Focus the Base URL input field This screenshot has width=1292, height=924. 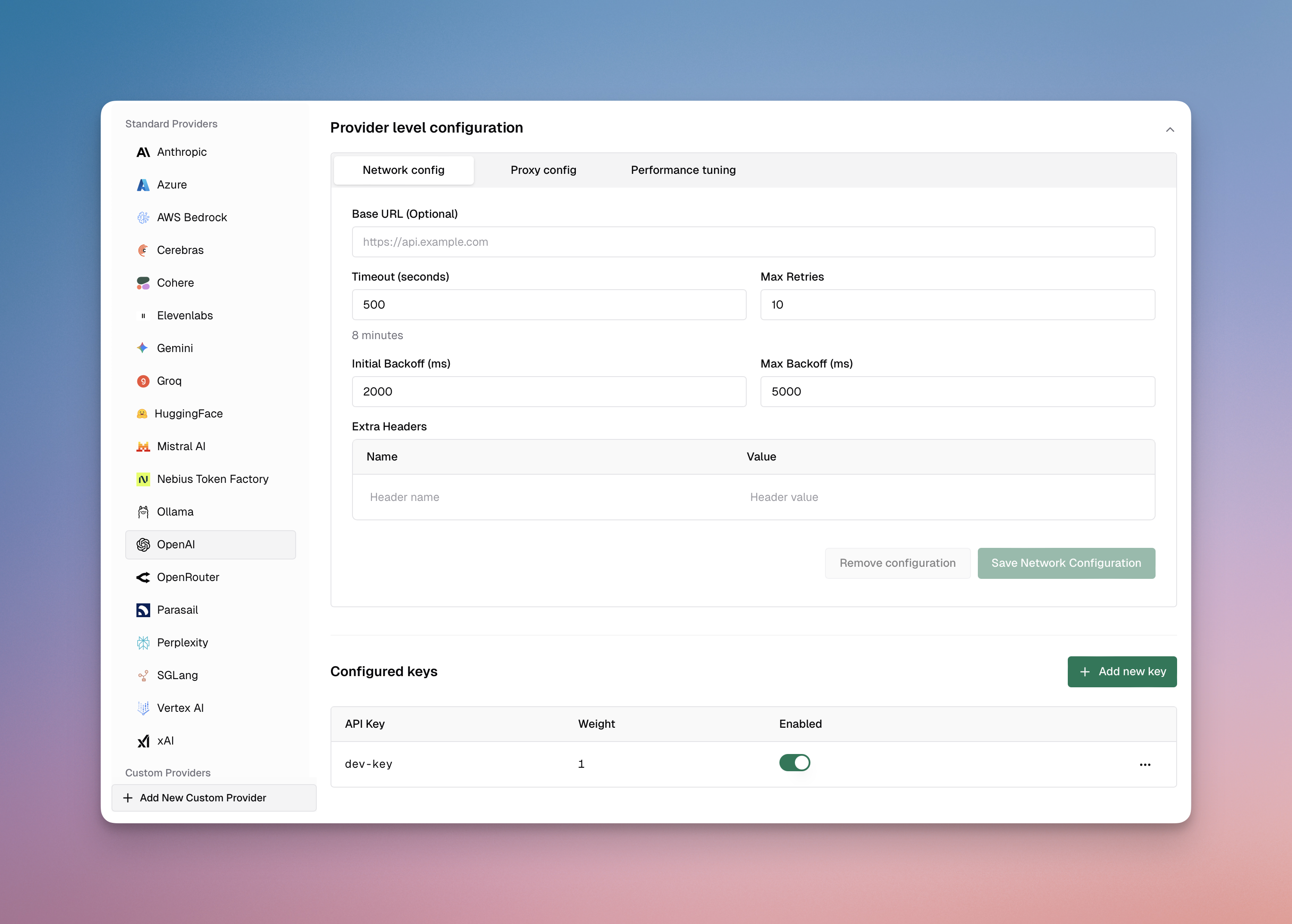click(753, 242)
